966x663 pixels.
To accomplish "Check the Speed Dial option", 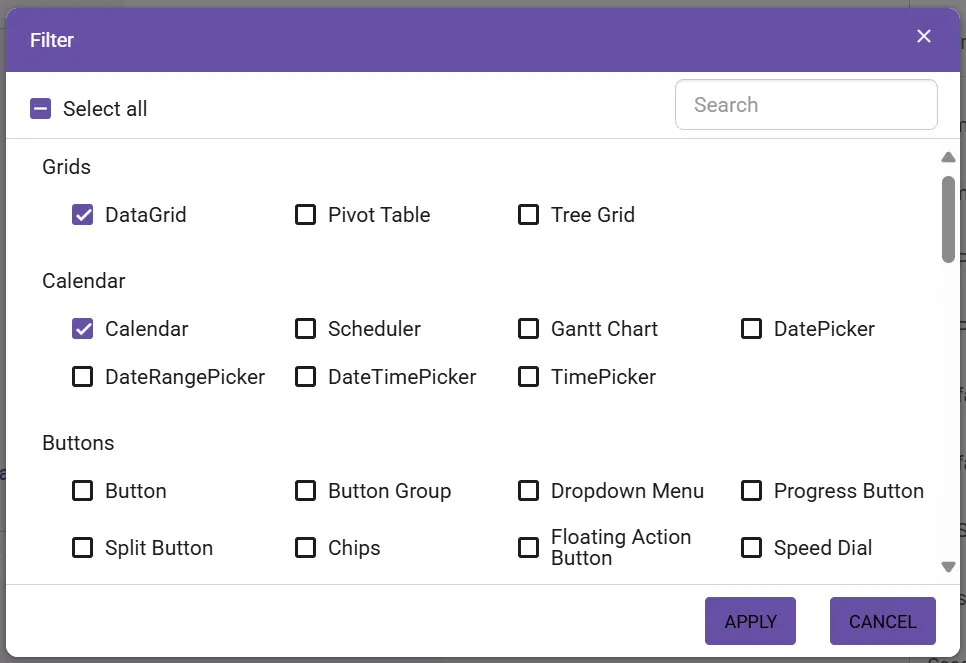I will tap(751, 547).
